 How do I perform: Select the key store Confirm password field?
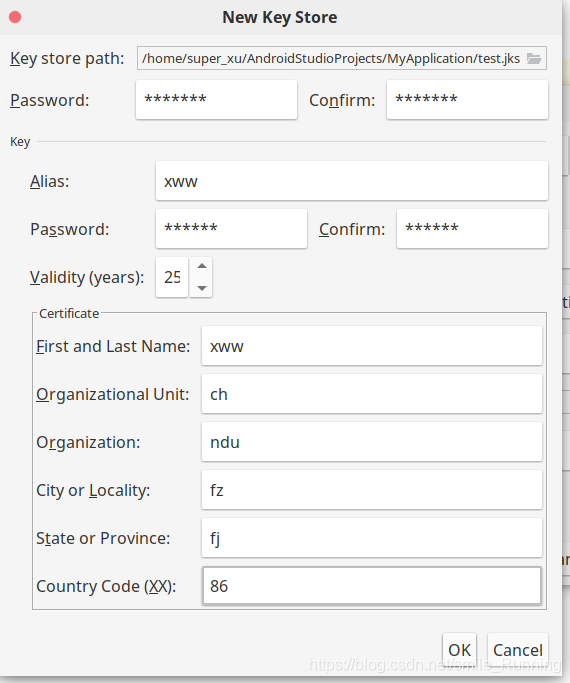[x=467, y=99]
